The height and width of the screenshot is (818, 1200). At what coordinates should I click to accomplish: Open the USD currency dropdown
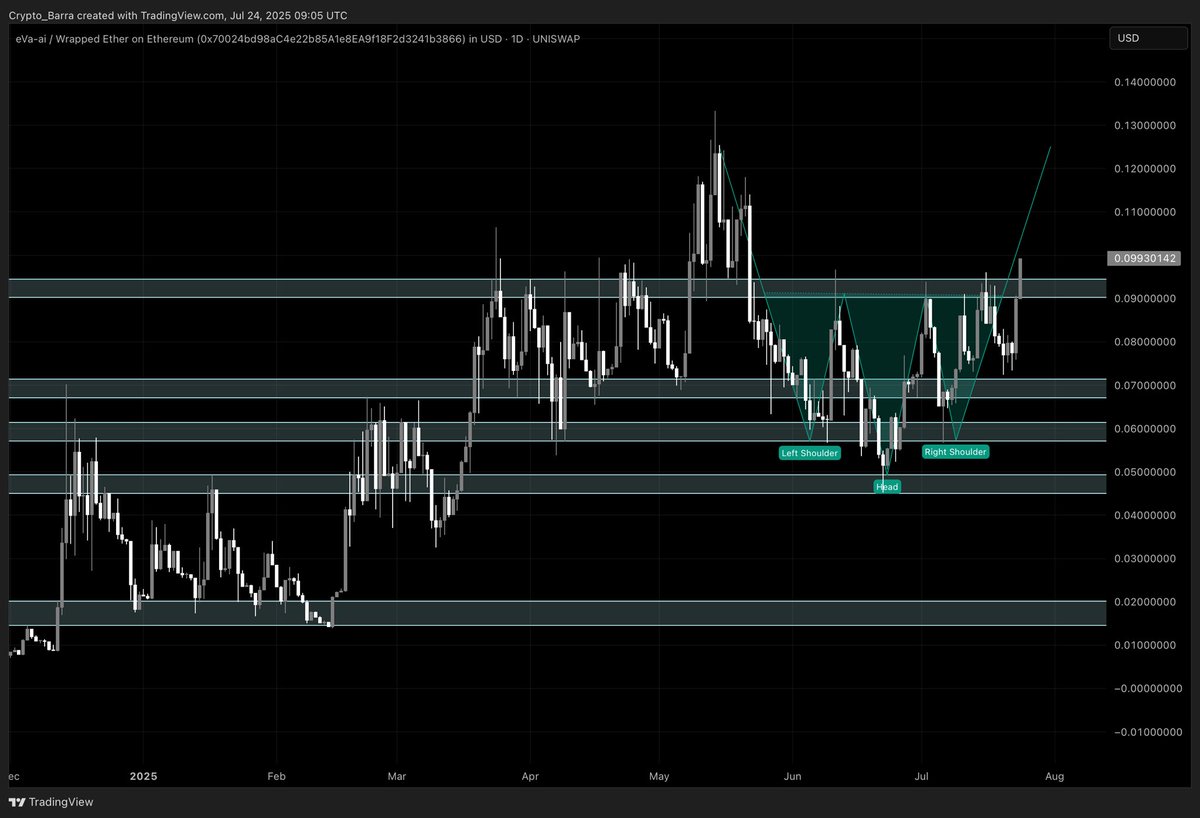pyautogui.click(x=1150, y=38)
